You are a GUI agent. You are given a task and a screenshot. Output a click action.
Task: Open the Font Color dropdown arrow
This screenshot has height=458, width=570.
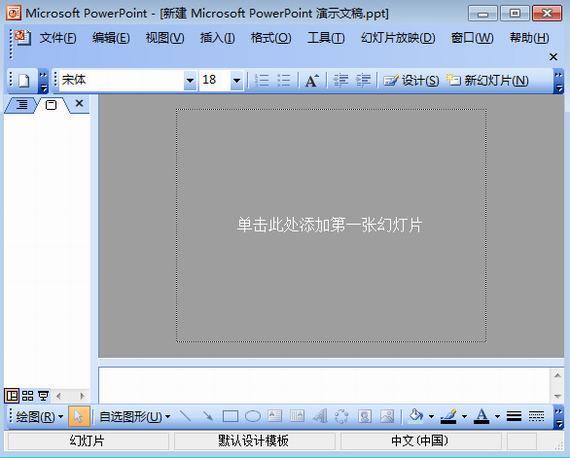pyautogui.click(x=497, y=417)
